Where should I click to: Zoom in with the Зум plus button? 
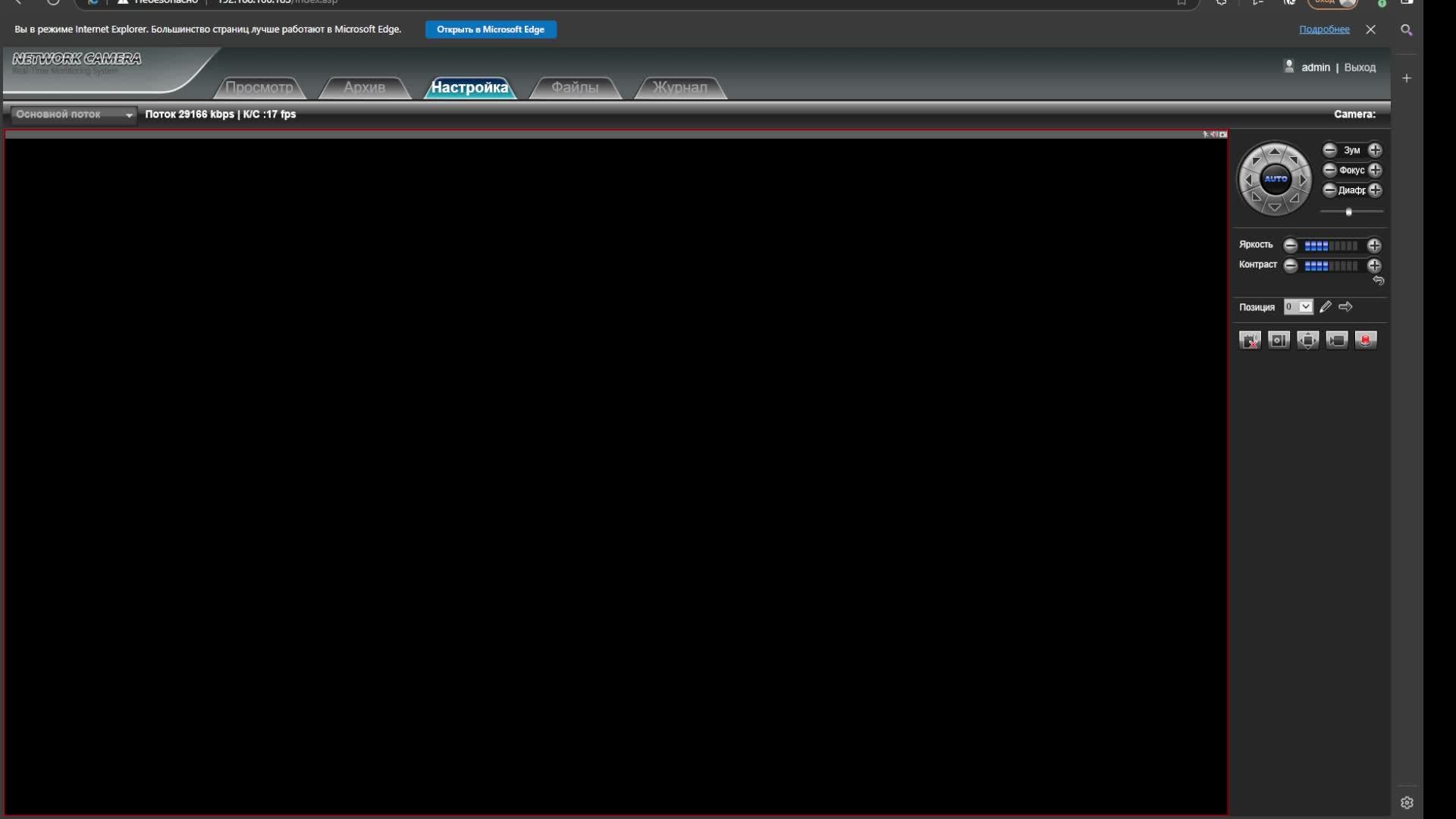click(x=1375, y=150)
